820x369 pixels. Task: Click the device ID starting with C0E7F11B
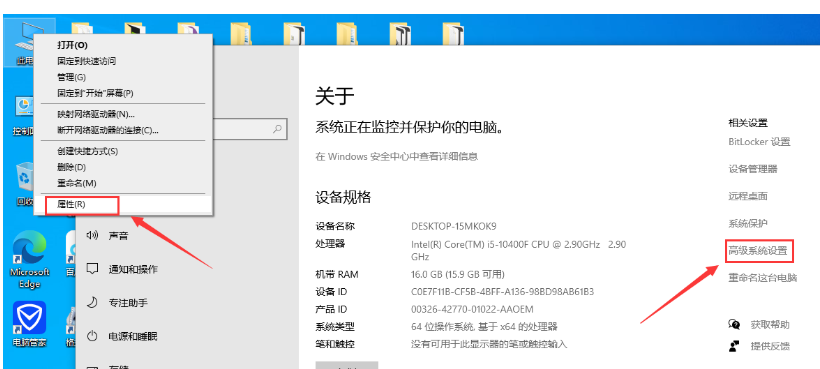pyautogui.click(x=503, y=291)
